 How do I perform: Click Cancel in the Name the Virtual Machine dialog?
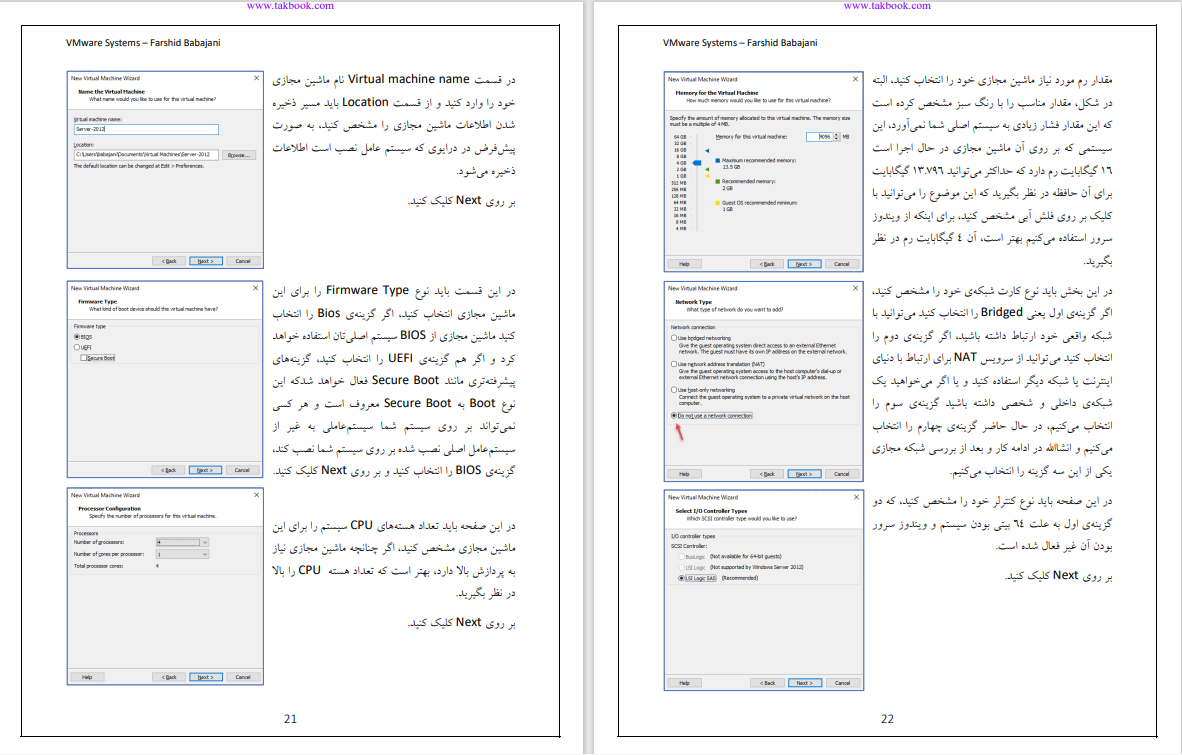(243, 261)
